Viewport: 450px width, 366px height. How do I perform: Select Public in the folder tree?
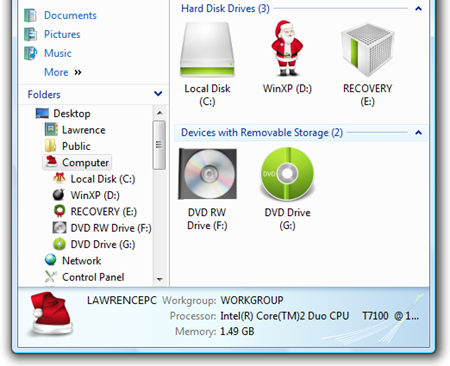pyautogui.click(x=76, y=146)
